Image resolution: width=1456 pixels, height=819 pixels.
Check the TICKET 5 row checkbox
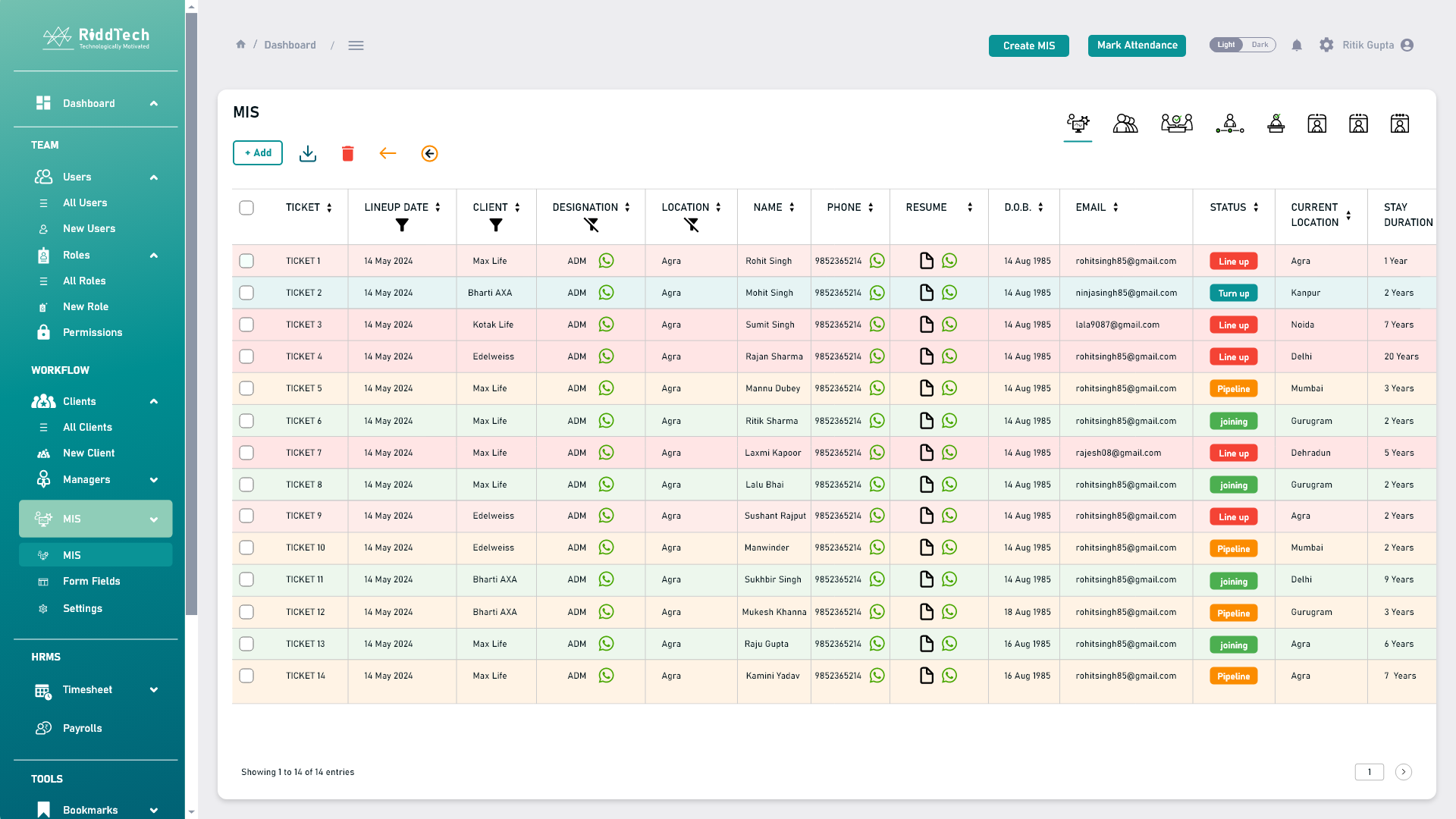[246, 388]
